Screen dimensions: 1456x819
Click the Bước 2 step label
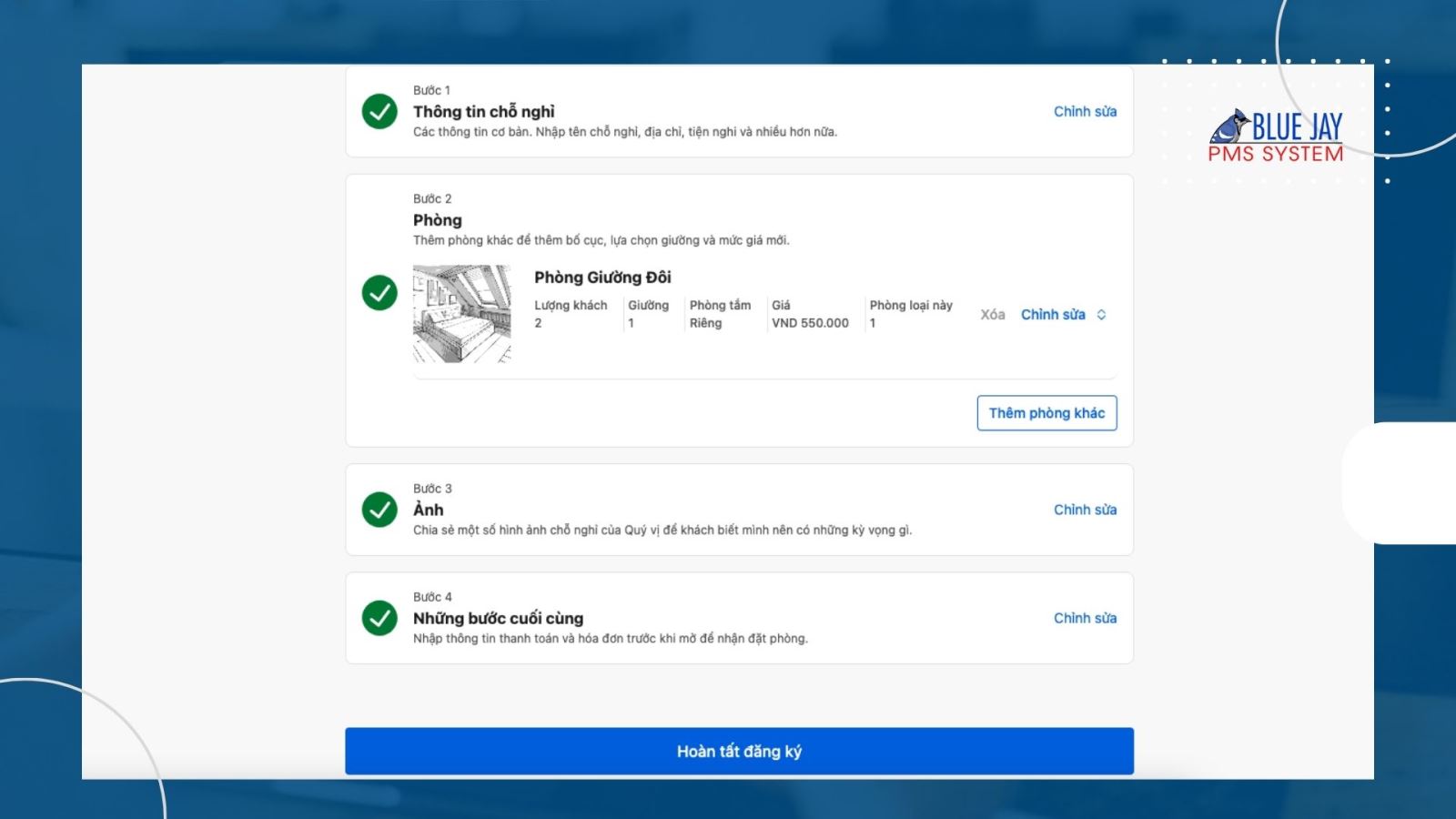point(432,198)
